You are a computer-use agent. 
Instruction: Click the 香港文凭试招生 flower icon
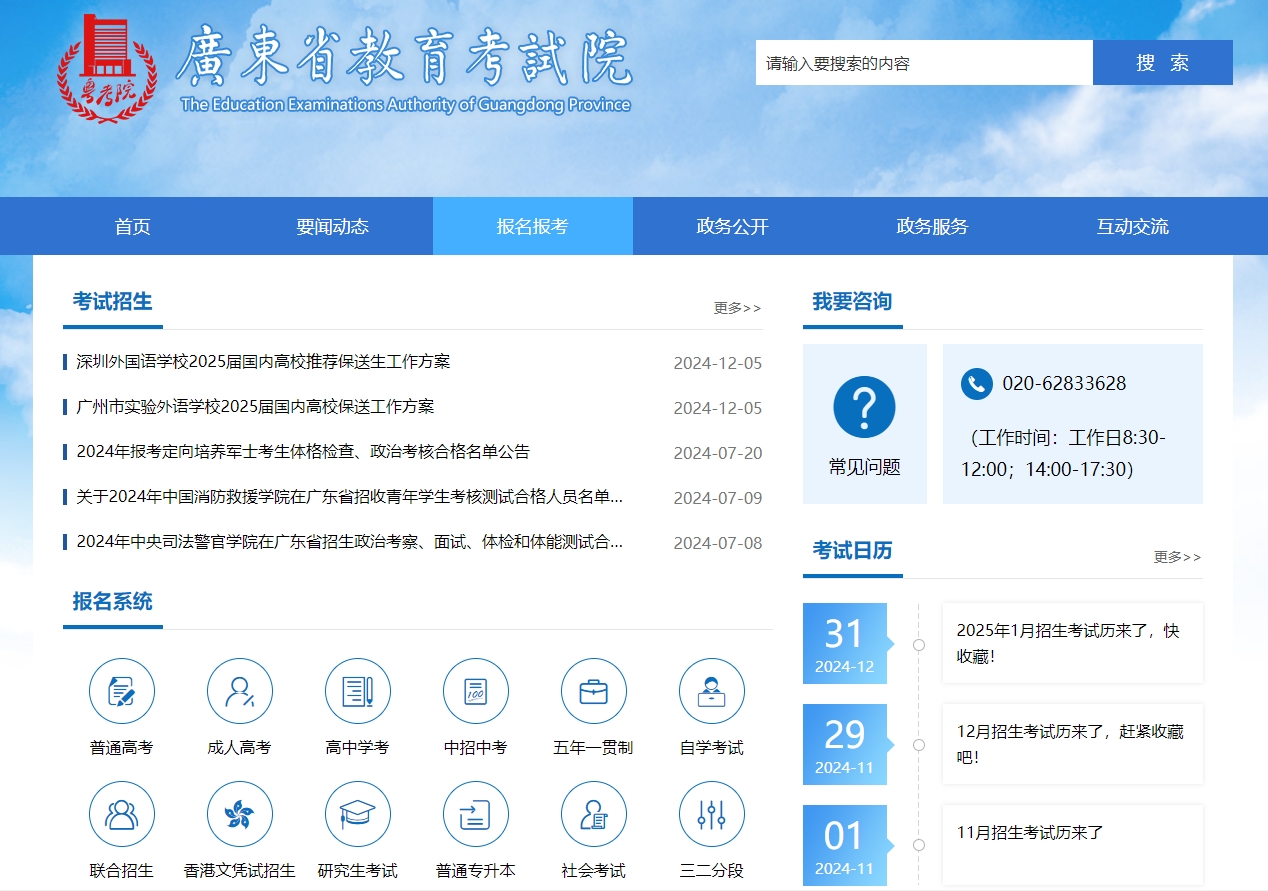coord(240,813)
